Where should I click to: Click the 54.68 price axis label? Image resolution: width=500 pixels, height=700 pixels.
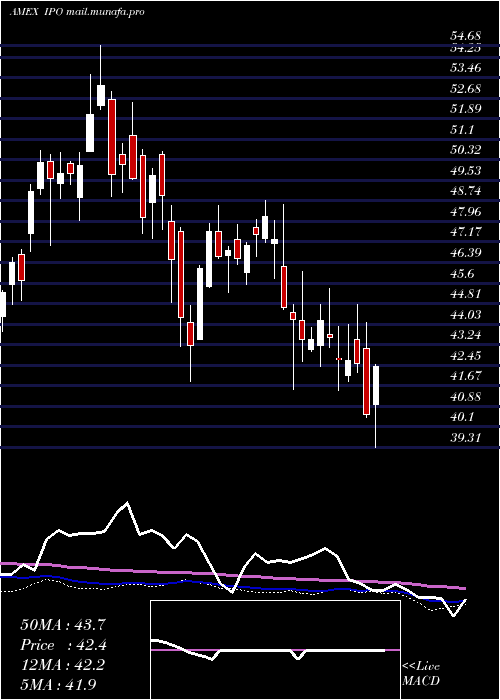pos(466,35)
